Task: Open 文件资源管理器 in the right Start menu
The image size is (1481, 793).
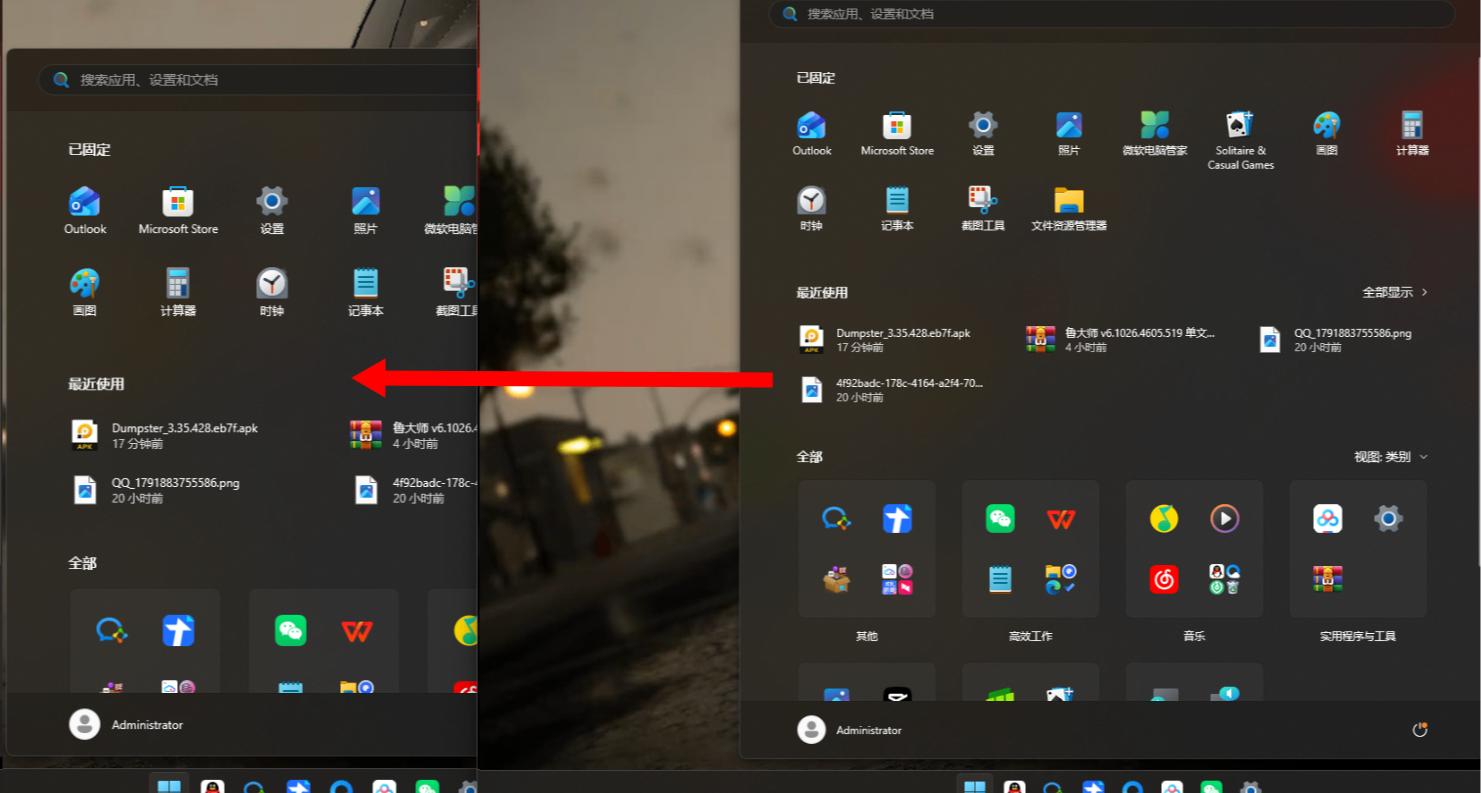Action: tap(1069, 209)
